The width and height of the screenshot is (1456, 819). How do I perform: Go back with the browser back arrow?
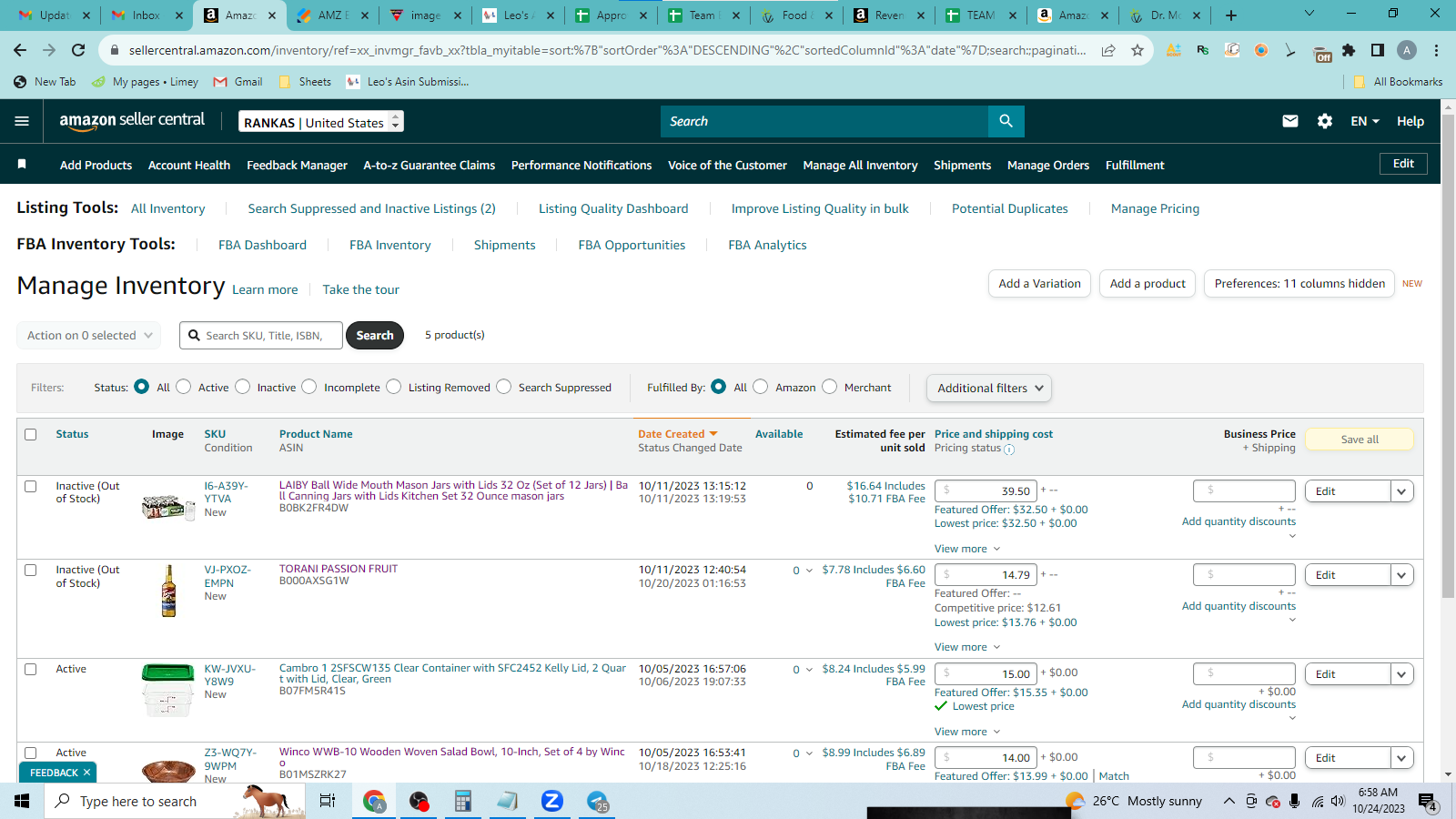(x=20, y=50)
